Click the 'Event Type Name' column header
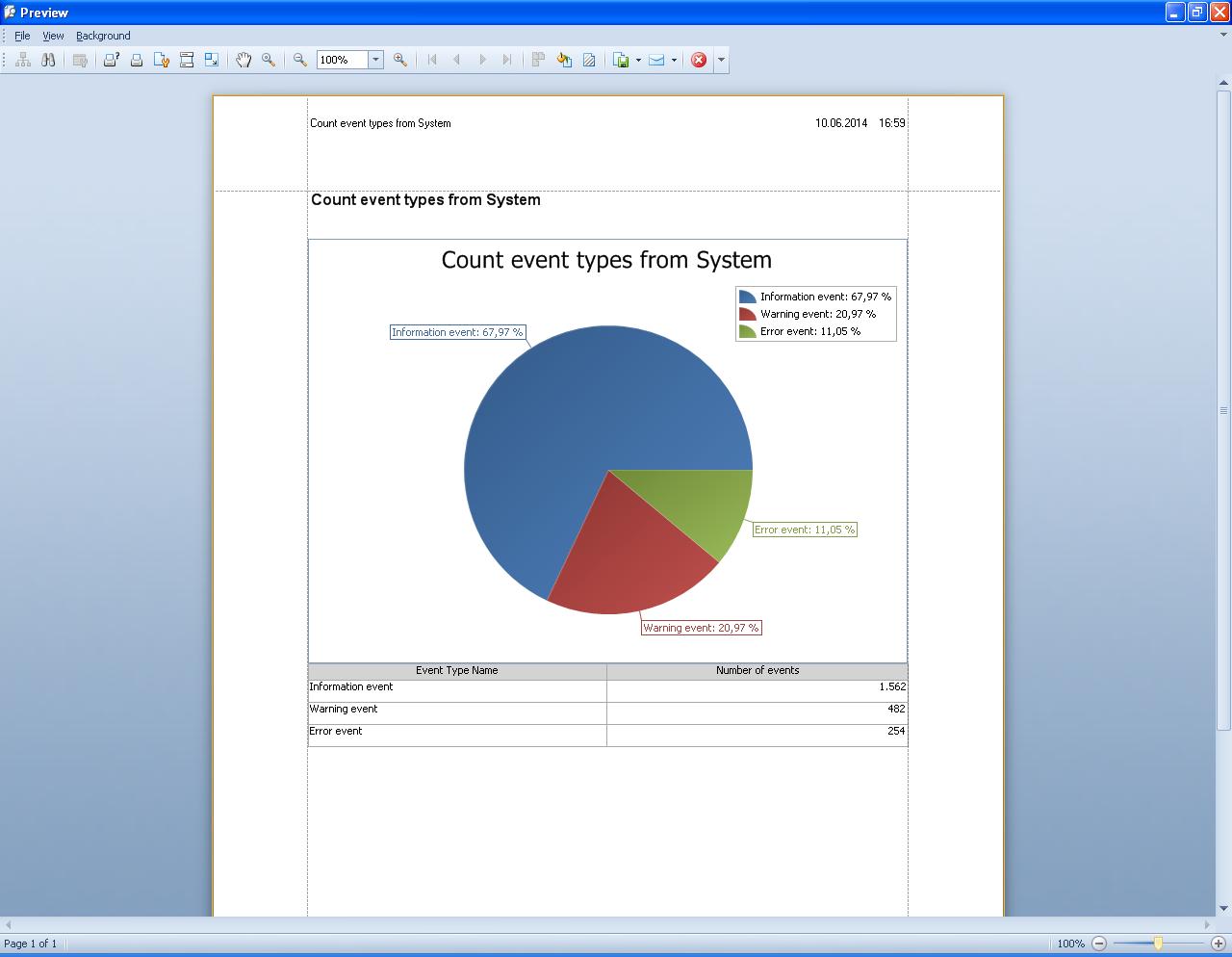Image resolution: width=1232 pixels, height=957 pixels. coord(457,671)
